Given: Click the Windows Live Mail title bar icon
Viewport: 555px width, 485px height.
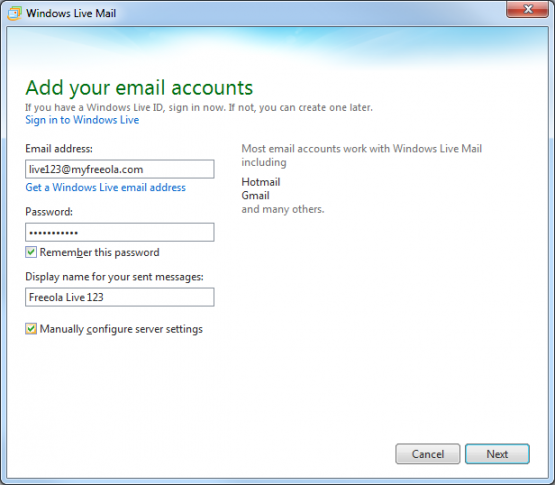Looking at the screenshot, I should [x=14, y=13].
